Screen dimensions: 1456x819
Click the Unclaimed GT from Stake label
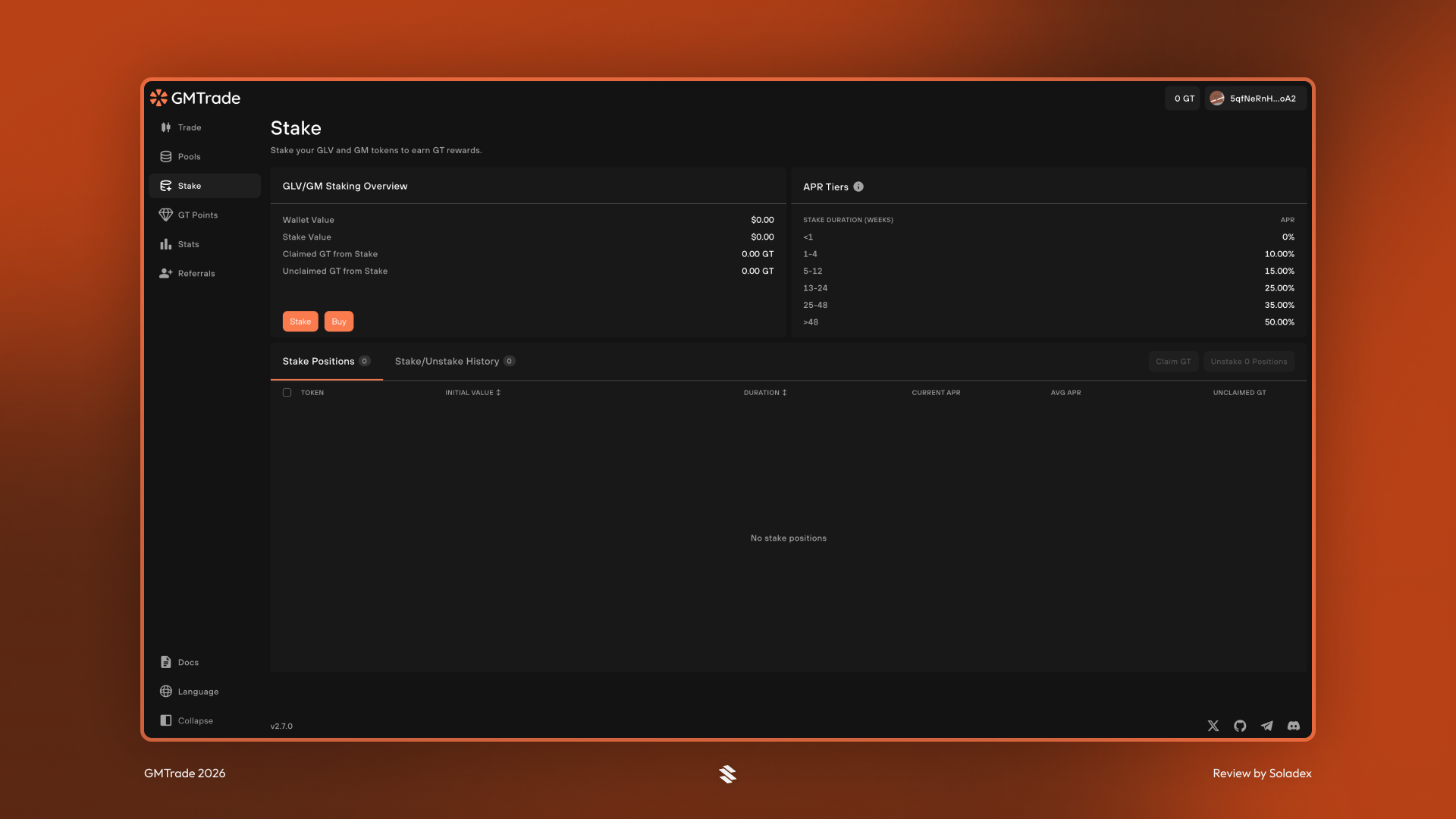point(335,271)
